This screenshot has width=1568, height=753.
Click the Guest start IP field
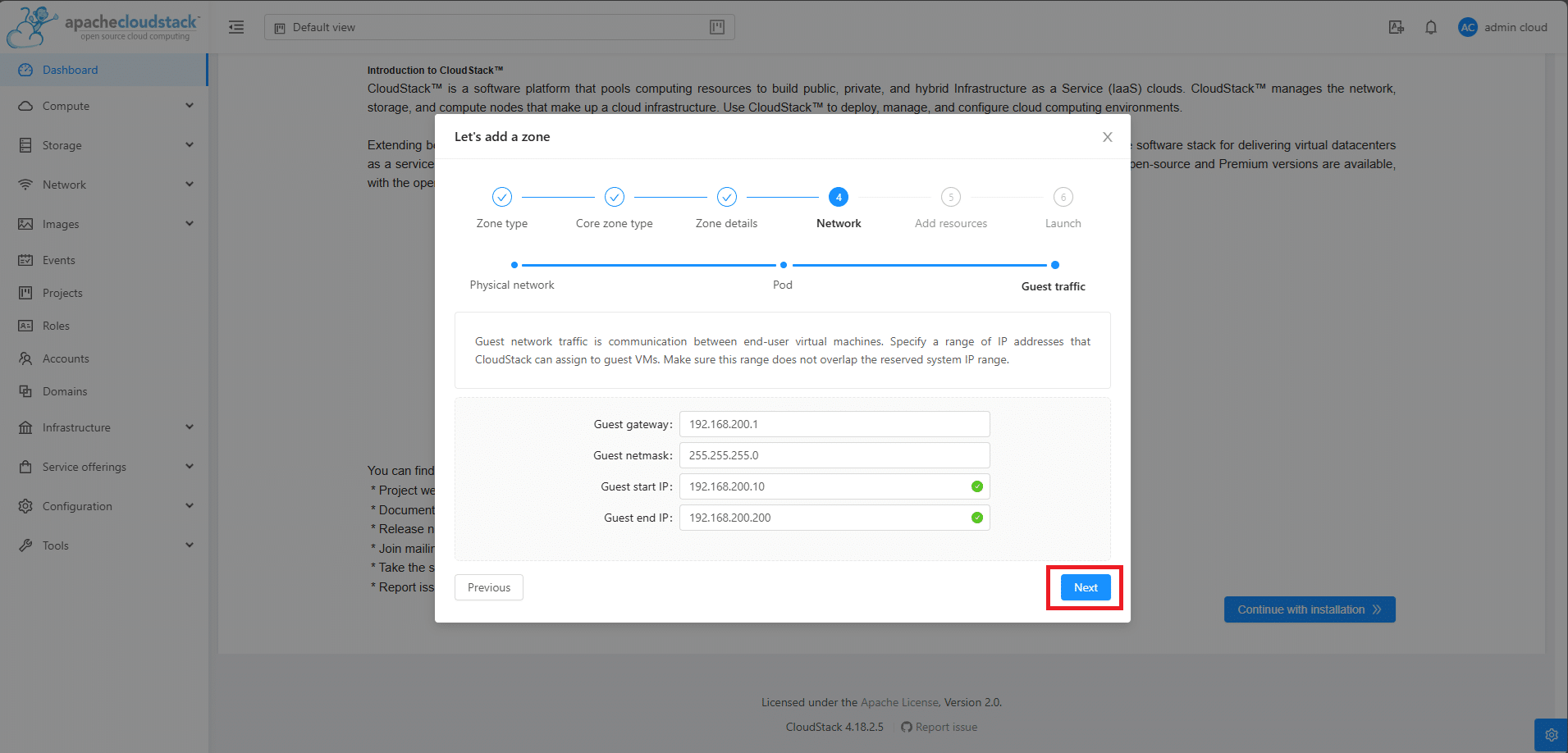834,486
